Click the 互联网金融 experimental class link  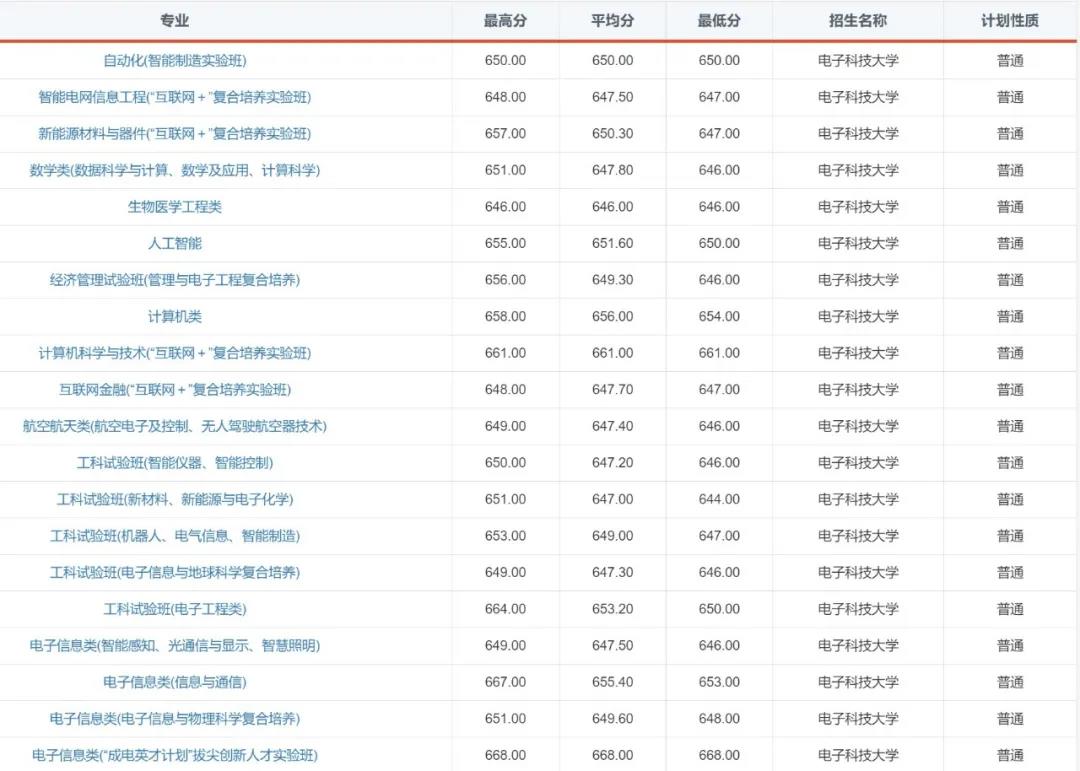click(175, 389)
